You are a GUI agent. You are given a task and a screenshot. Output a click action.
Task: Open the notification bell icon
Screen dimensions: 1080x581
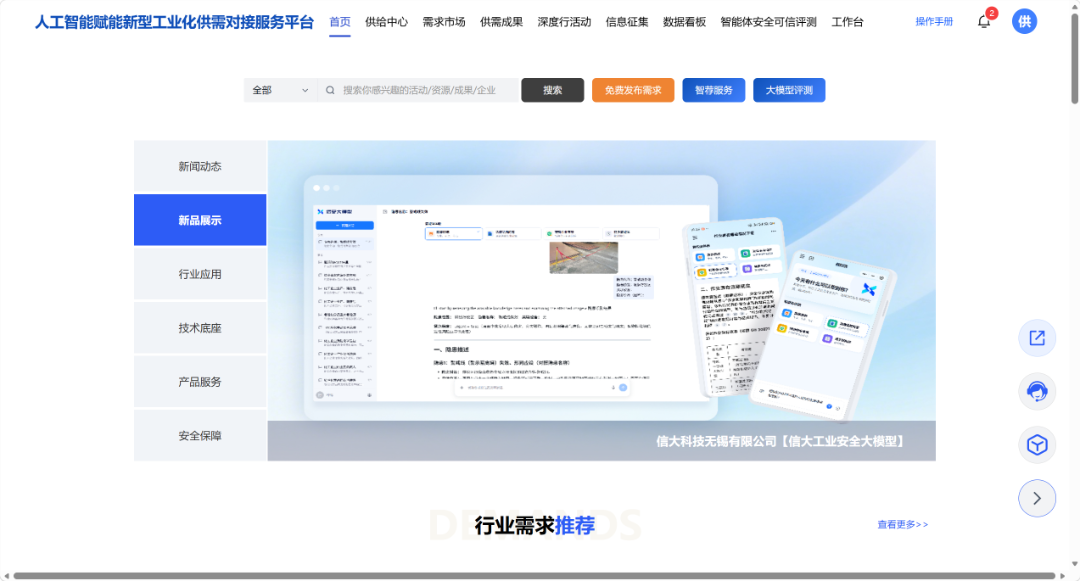(984, 21)
